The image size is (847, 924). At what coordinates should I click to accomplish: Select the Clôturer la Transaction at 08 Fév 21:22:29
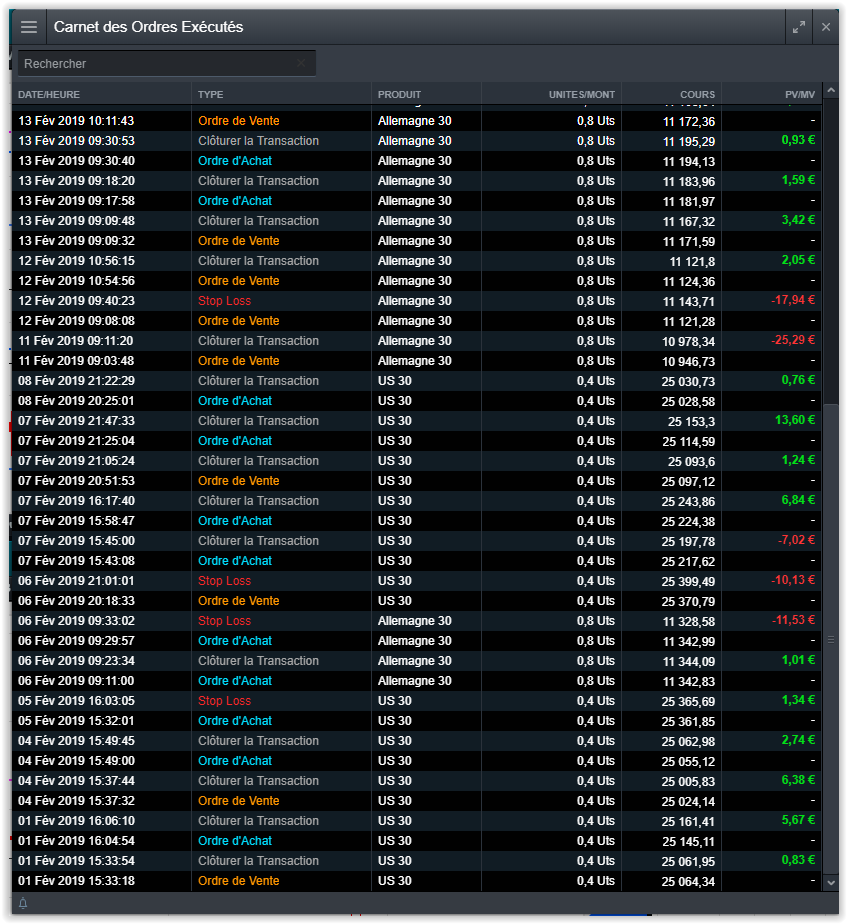click(258, 381)
